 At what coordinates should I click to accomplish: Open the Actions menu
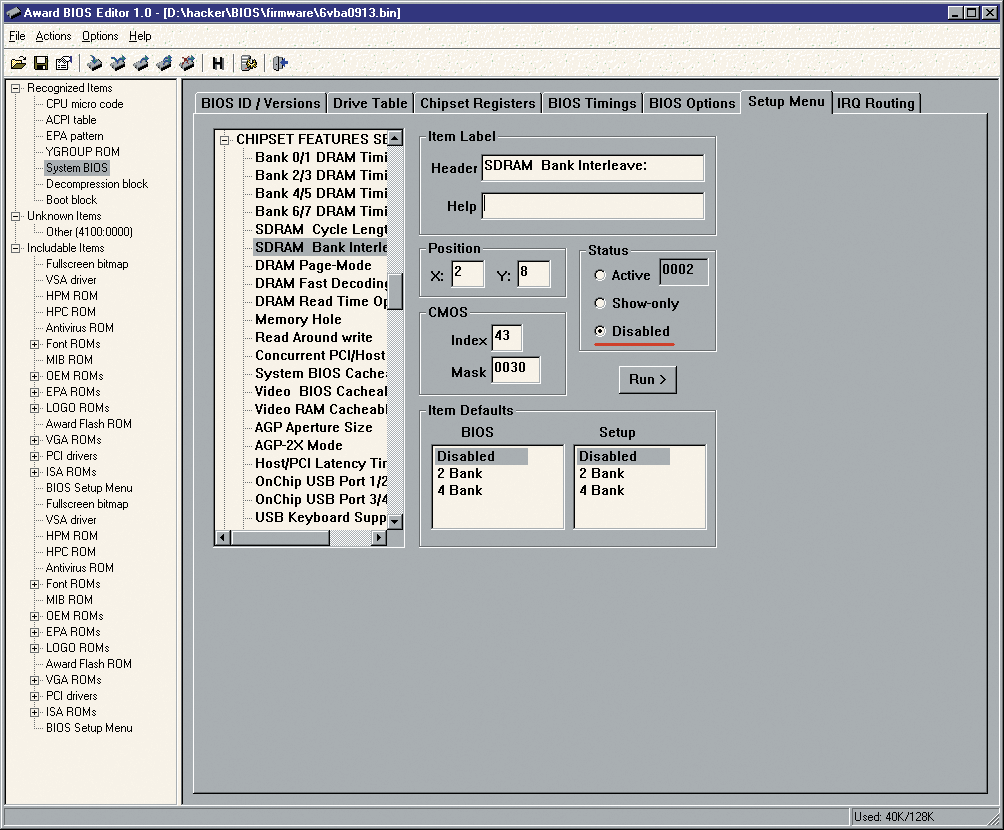pyautogui.click(x=53, y=36)
